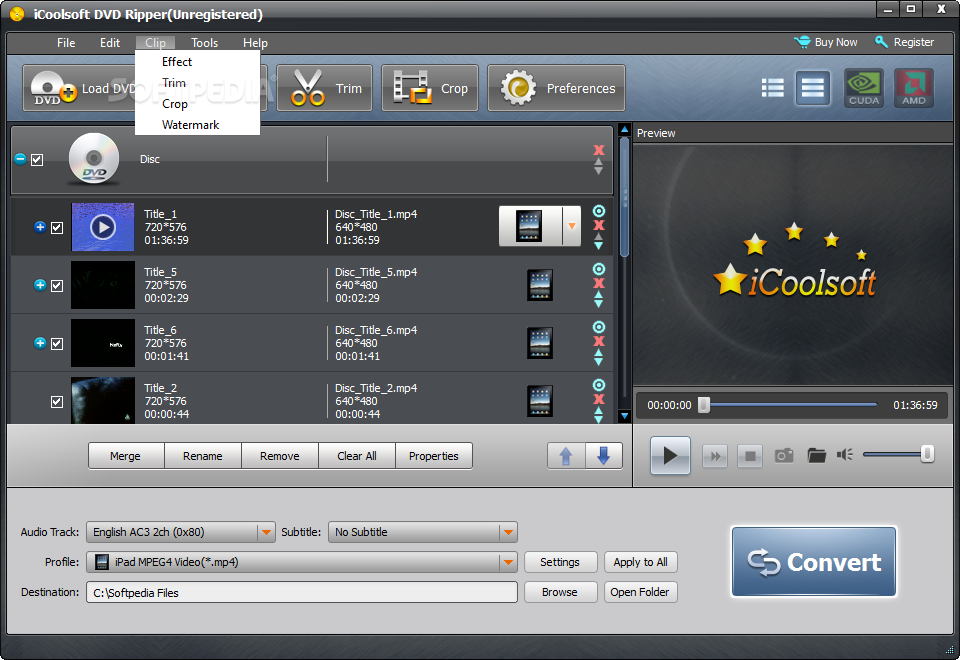Open the Crop tool in toolbar
The width and height of the screenshot is (960, 660).
pos(430,88)
